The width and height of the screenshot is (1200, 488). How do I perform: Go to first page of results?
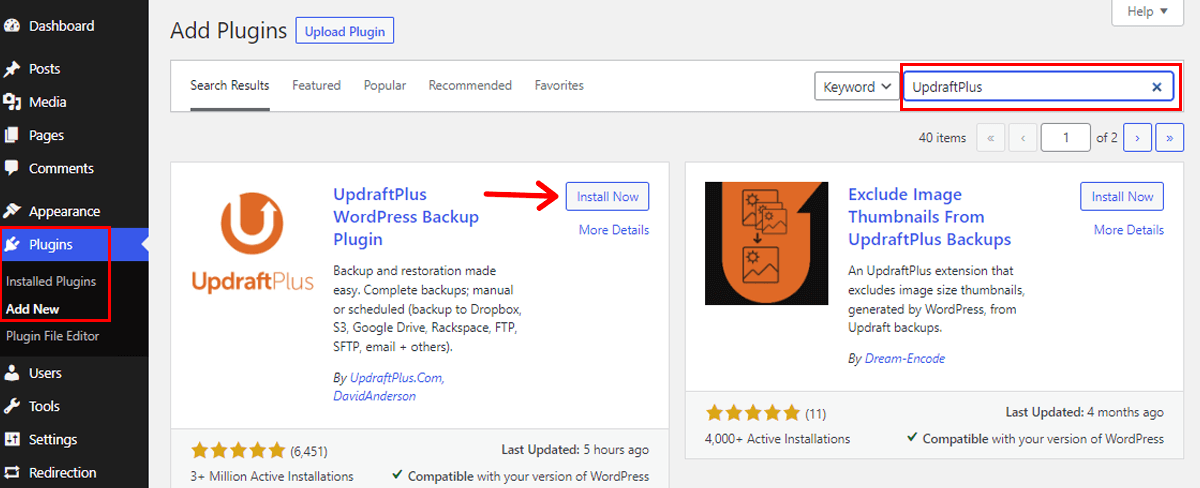990,138
